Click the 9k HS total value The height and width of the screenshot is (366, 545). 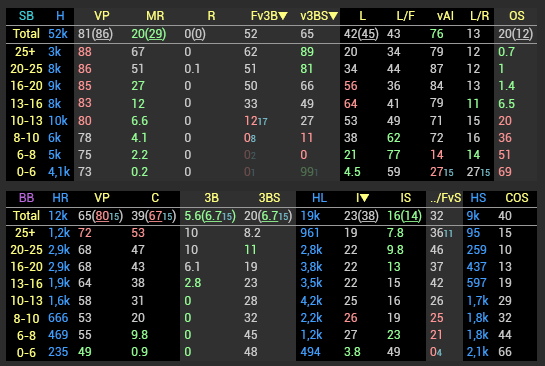[x=473, y=216]
